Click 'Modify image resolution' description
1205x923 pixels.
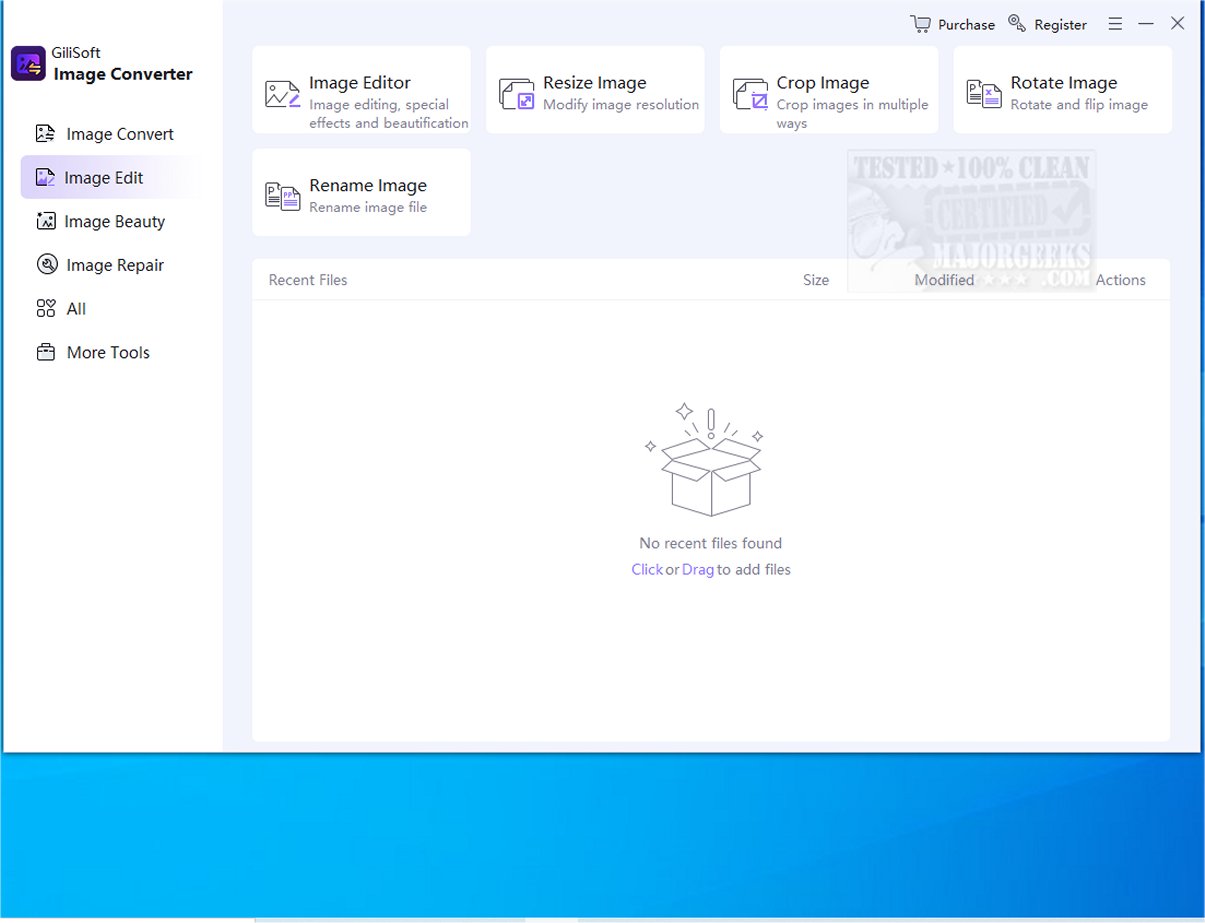pyautogui.click(x=621, y=105)
